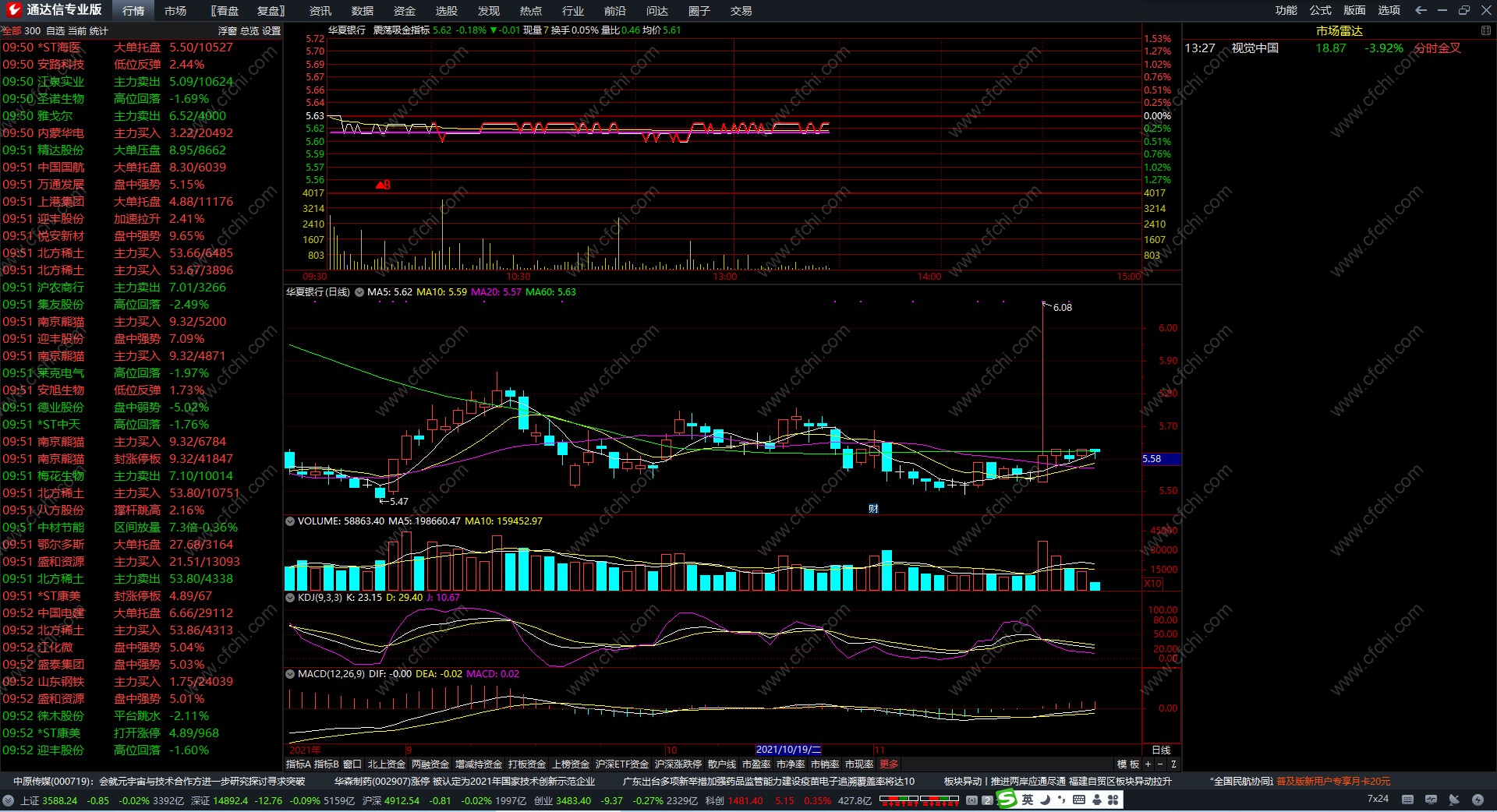The width and height of the screenshot is (1497, 812).
Task: Click the minus button beside 模板
Action: coord(1160,764)
